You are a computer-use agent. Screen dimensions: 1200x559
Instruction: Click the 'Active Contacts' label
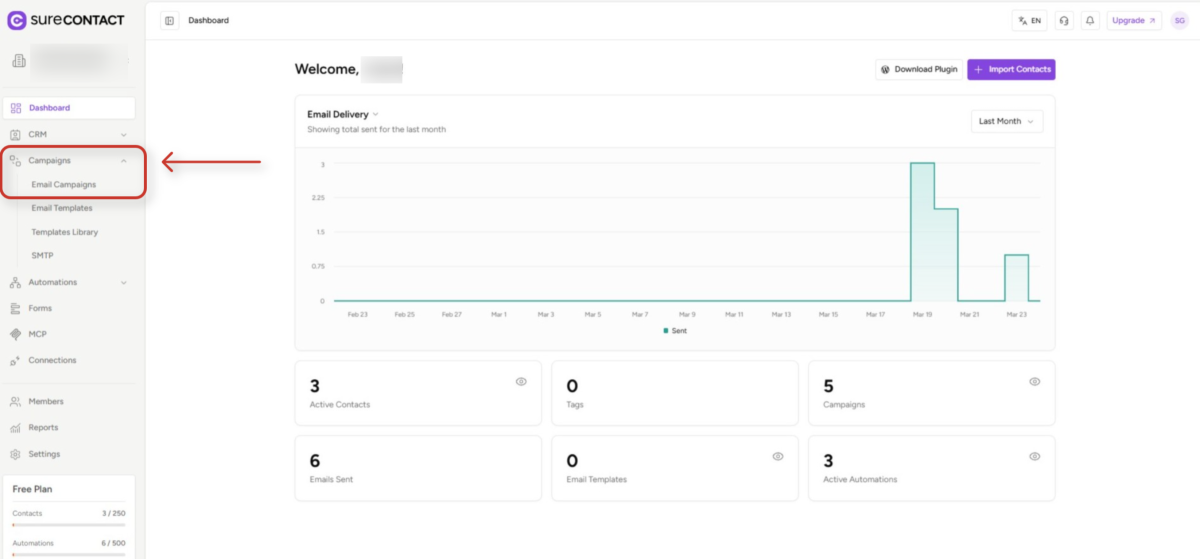coord(340,405)
